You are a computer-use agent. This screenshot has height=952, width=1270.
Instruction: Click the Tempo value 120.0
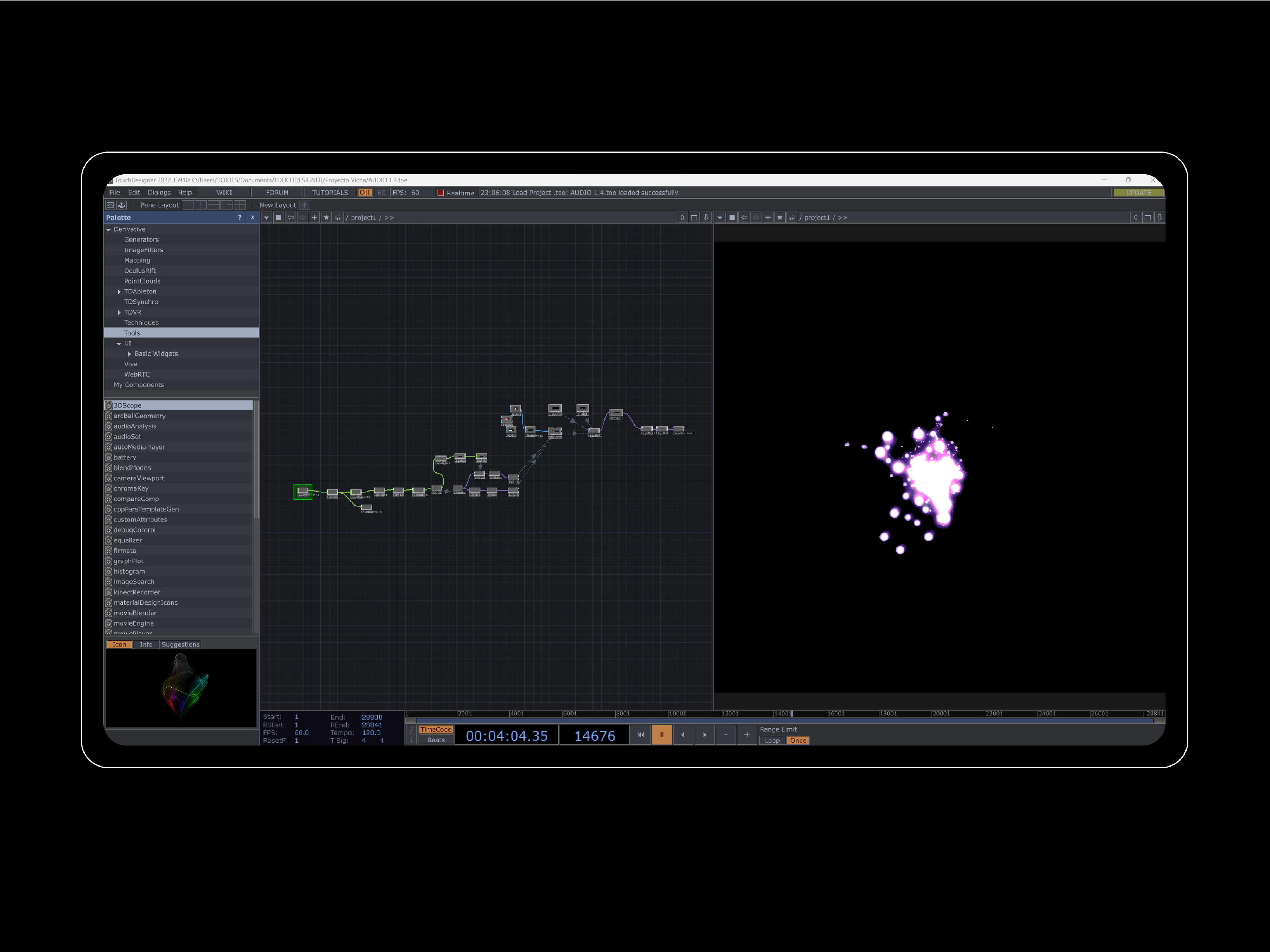tap(371, 733)
